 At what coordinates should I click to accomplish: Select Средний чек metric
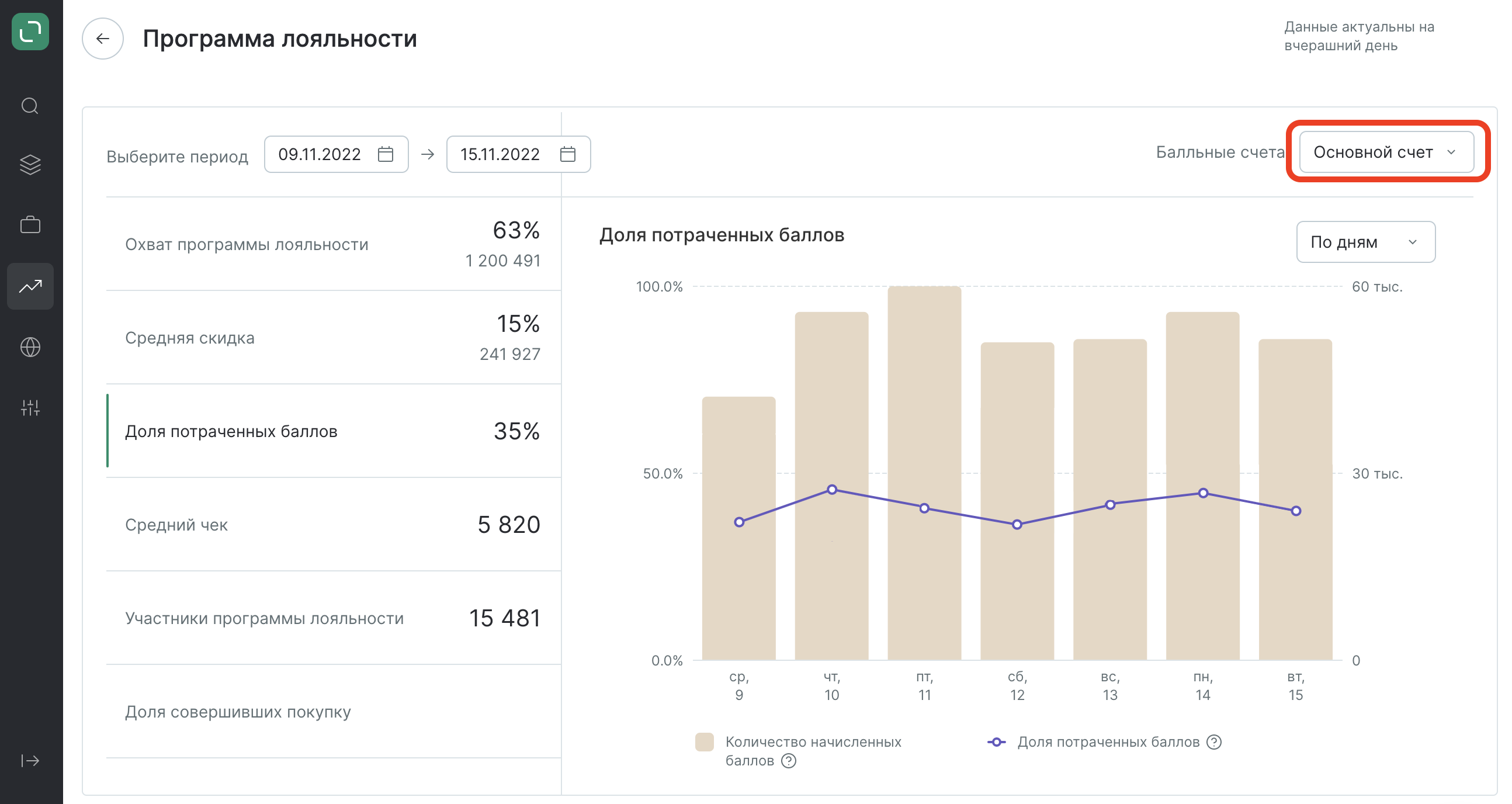tap(334, 524)
